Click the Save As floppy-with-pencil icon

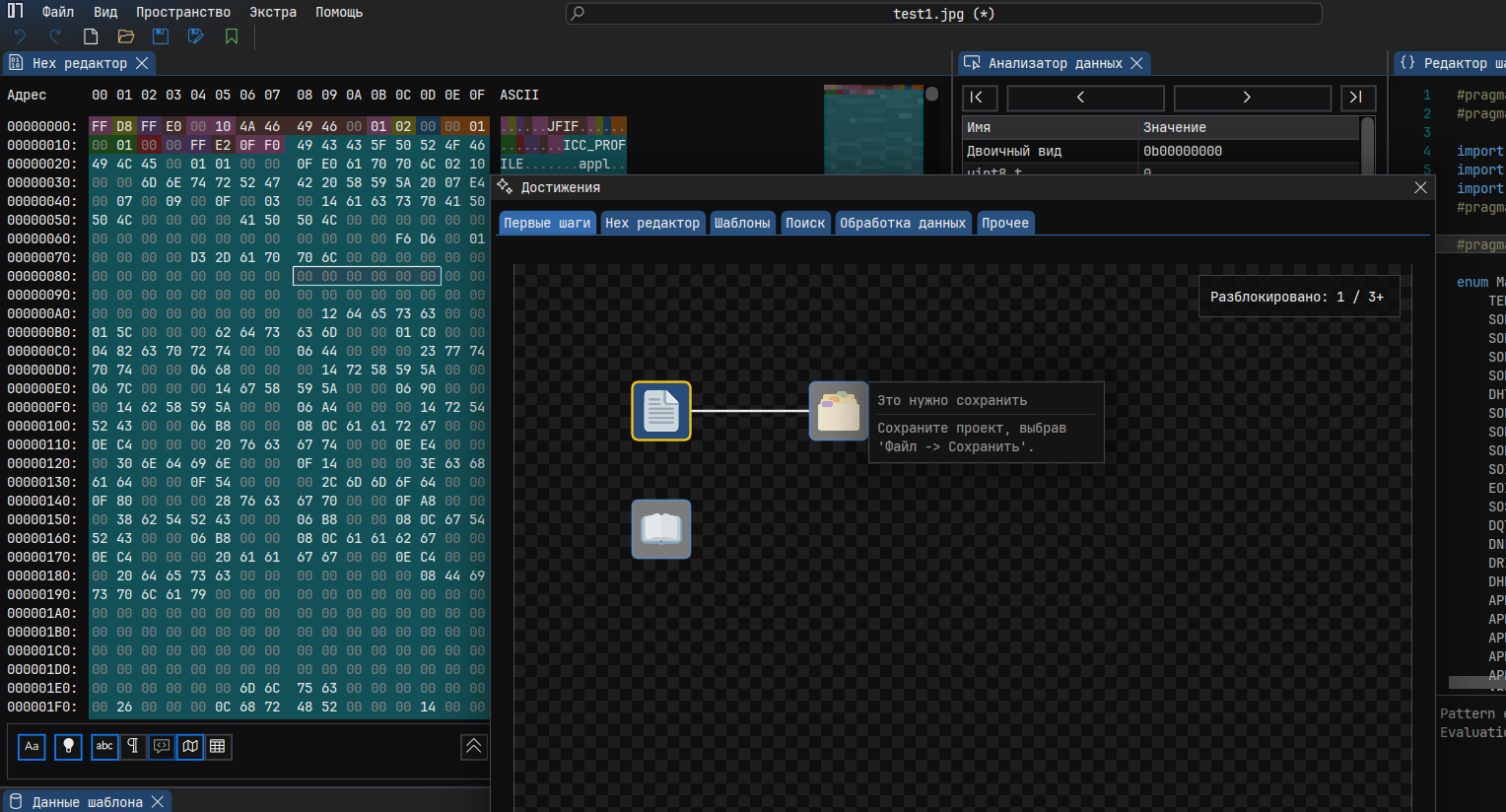point(196,36)
